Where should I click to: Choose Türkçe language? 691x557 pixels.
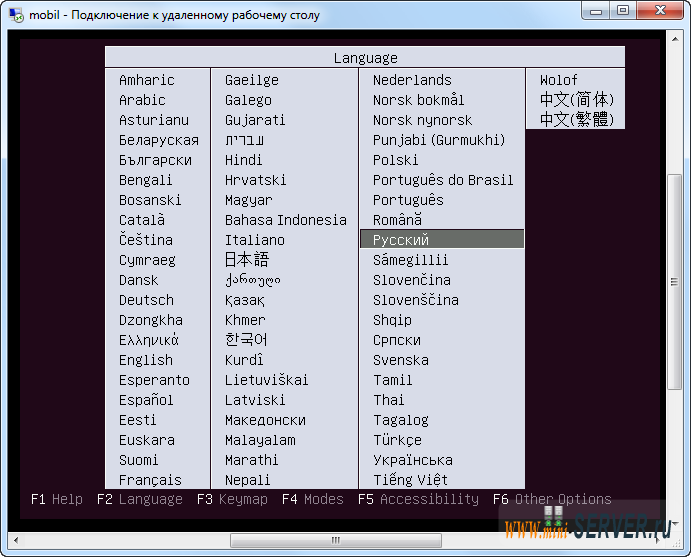point(397,440)
